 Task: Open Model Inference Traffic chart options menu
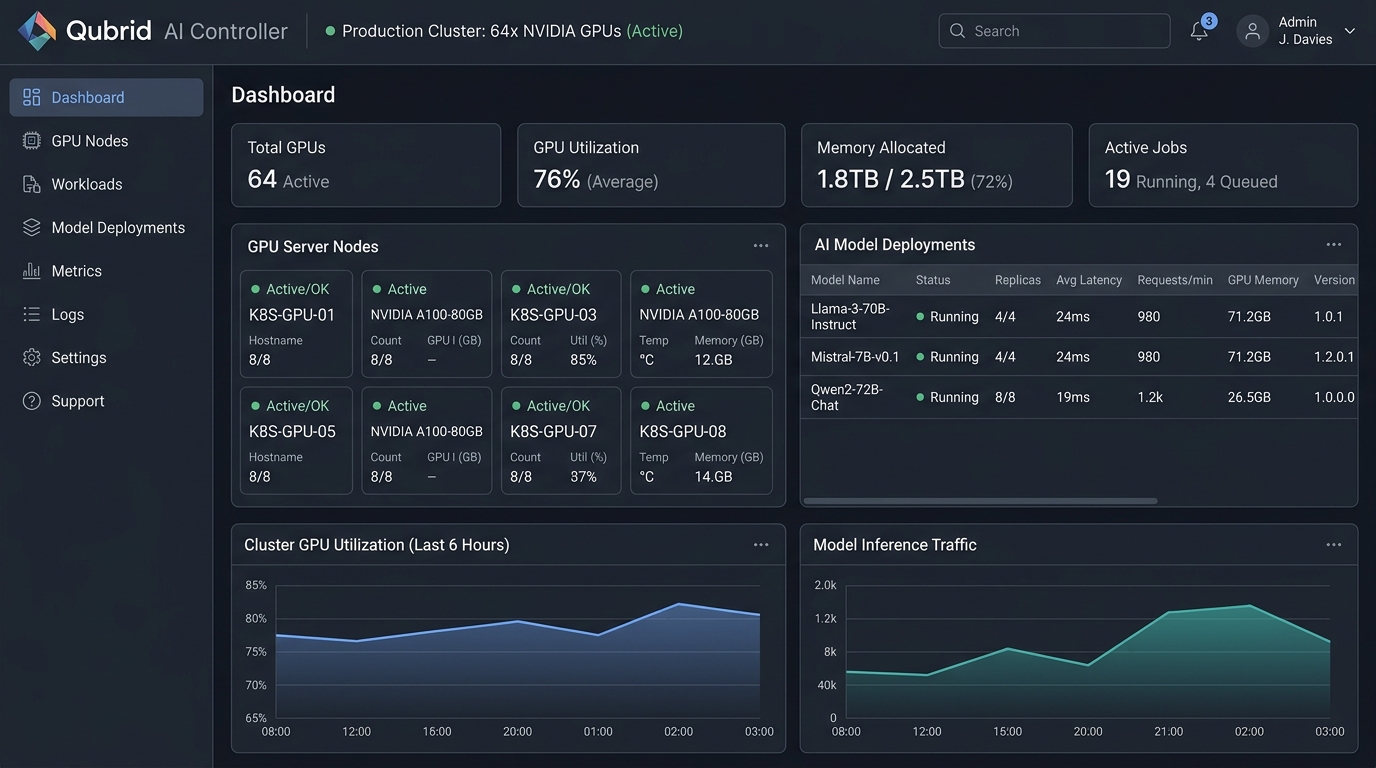(1334, 545)
